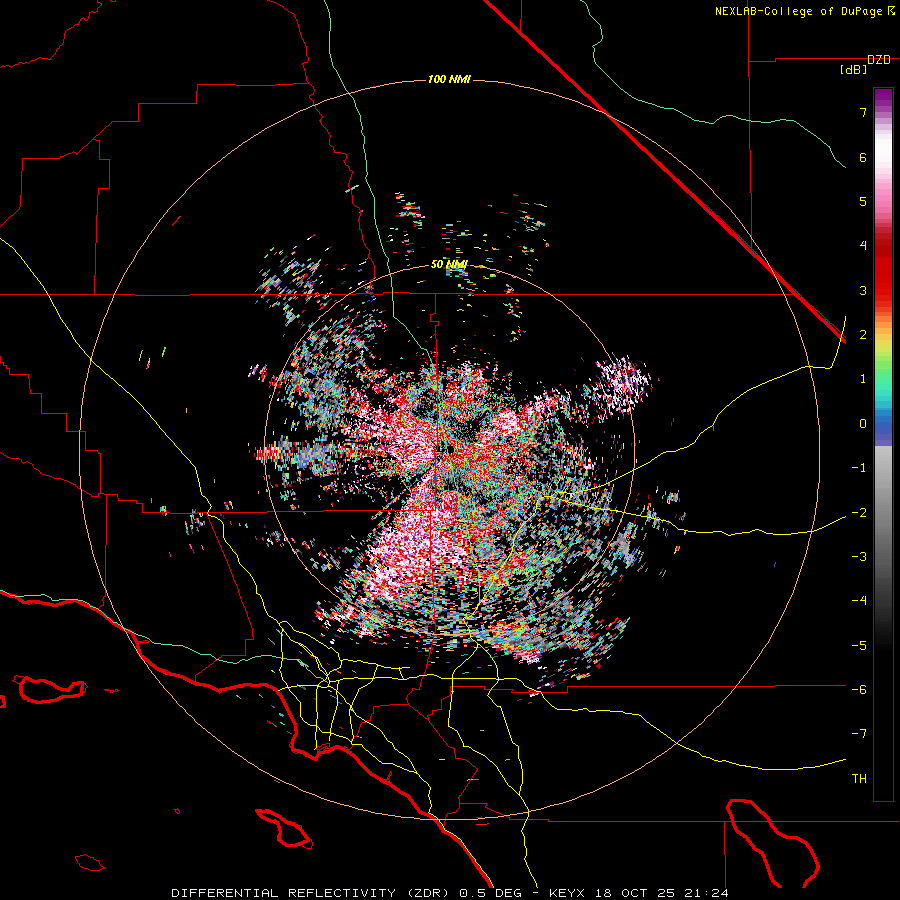The width and height of the screenshot is (900, 900).
Task: Click the positive '3' value on dB scale
Action: pyautogui.click(x=863, y=290)
